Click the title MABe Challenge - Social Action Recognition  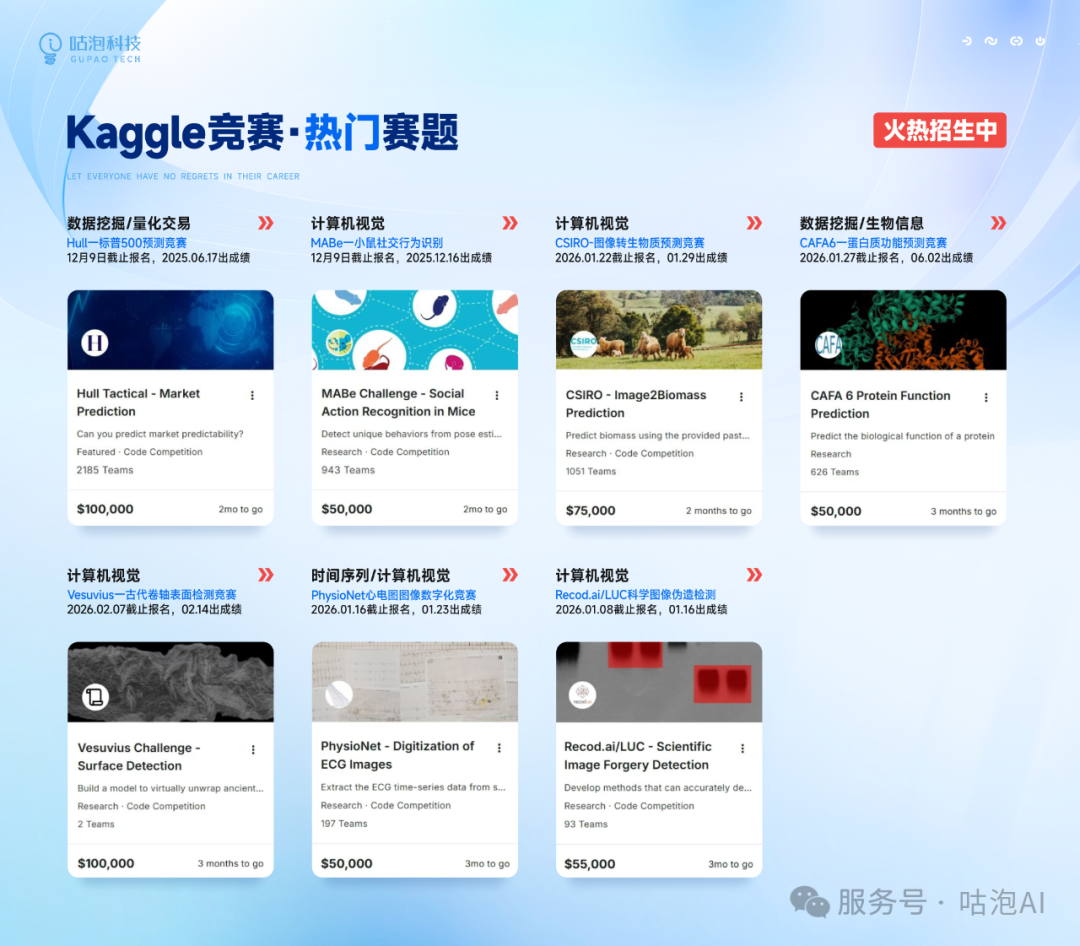pyautogui.click(x=398, y=402)
